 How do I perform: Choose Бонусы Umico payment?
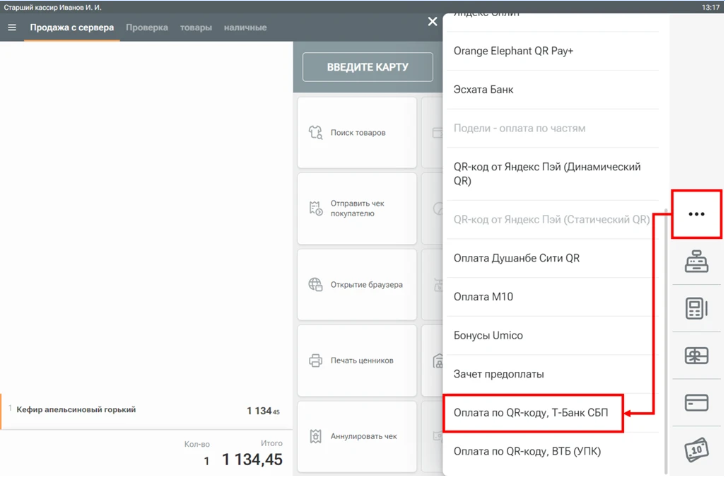[x=553, y=336]
